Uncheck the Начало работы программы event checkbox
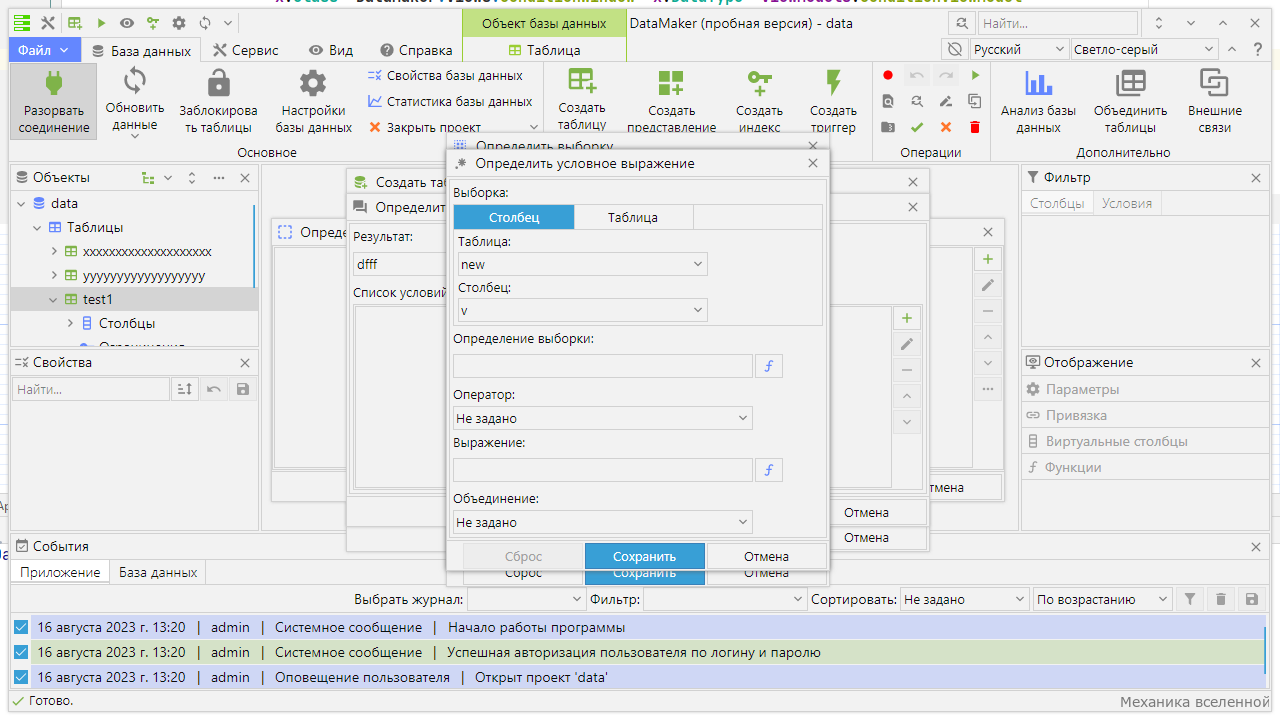The height and width of the screenshot is (720, 1280). coord(21,627)
